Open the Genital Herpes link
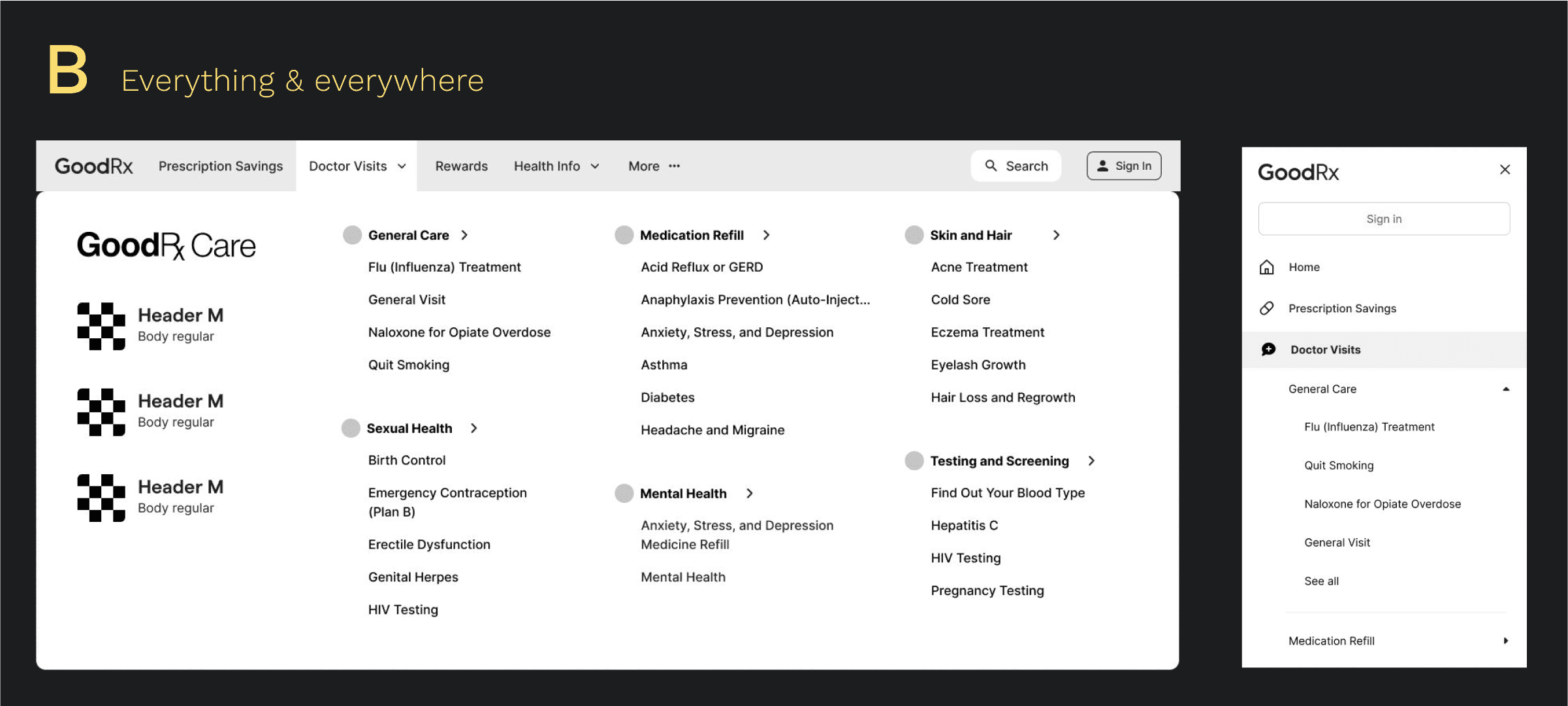 pos(413,577)
